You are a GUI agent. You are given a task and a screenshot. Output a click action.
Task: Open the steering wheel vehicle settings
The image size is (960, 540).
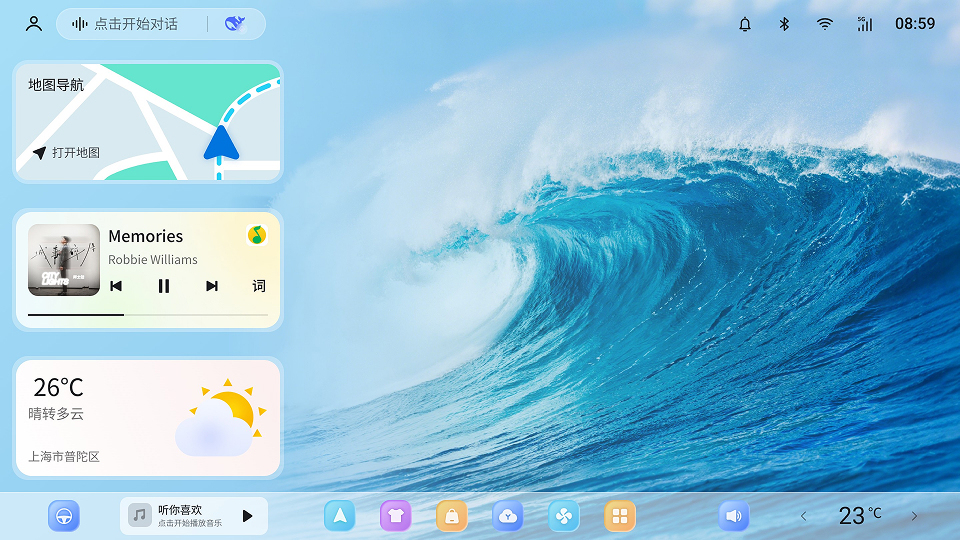point(64,516)
